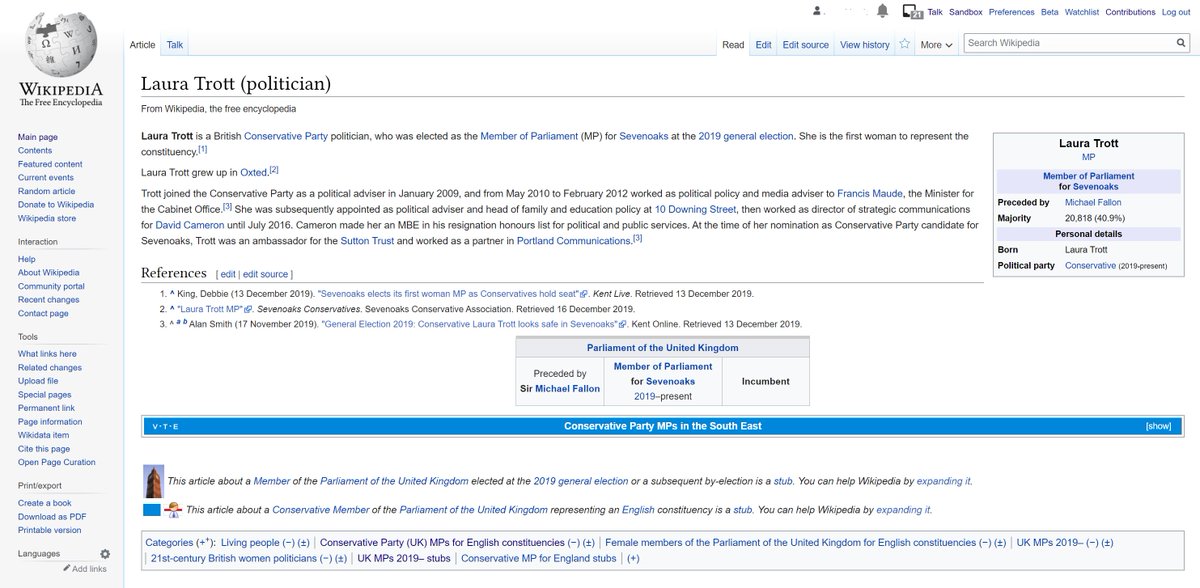Open Beta features link
This screenshot has width=1200, height=588.
pos(1050,12)
